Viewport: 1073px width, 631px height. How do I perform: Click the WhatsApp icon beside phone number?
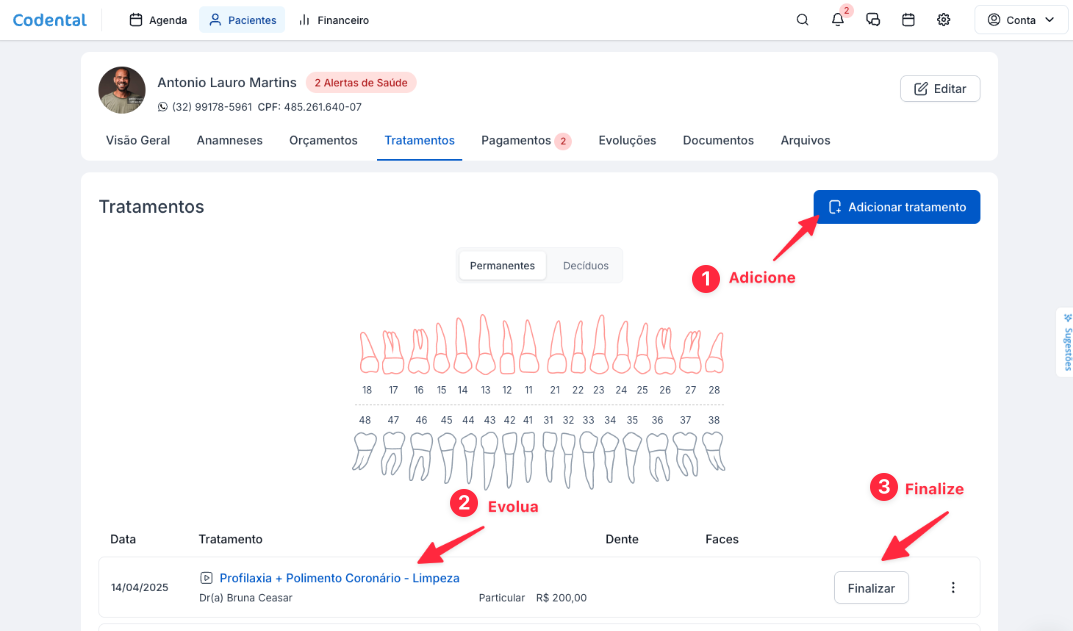click(x=163, y=107)
